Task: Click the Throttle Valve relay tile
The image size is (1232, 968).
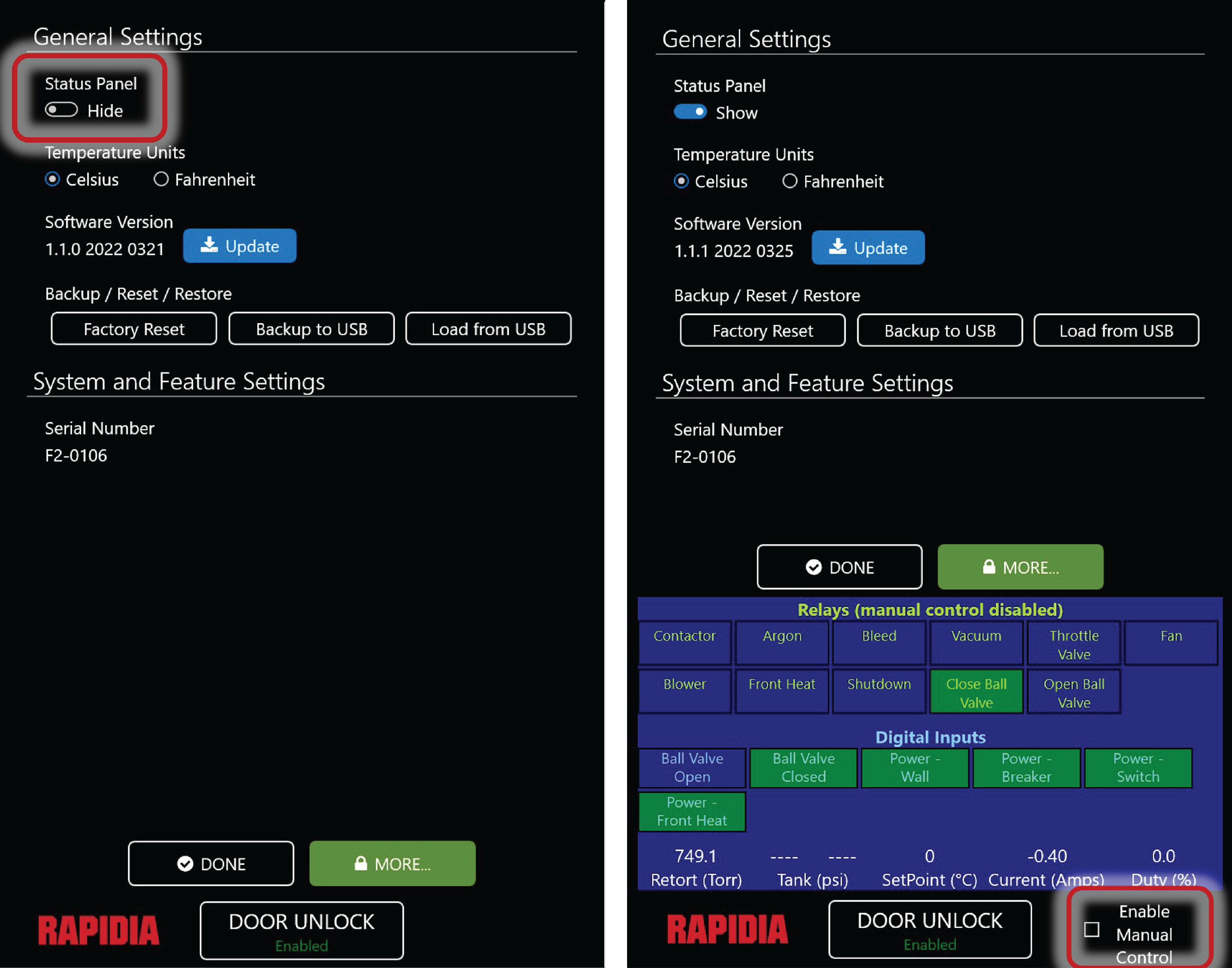Action: (1073, 644)
